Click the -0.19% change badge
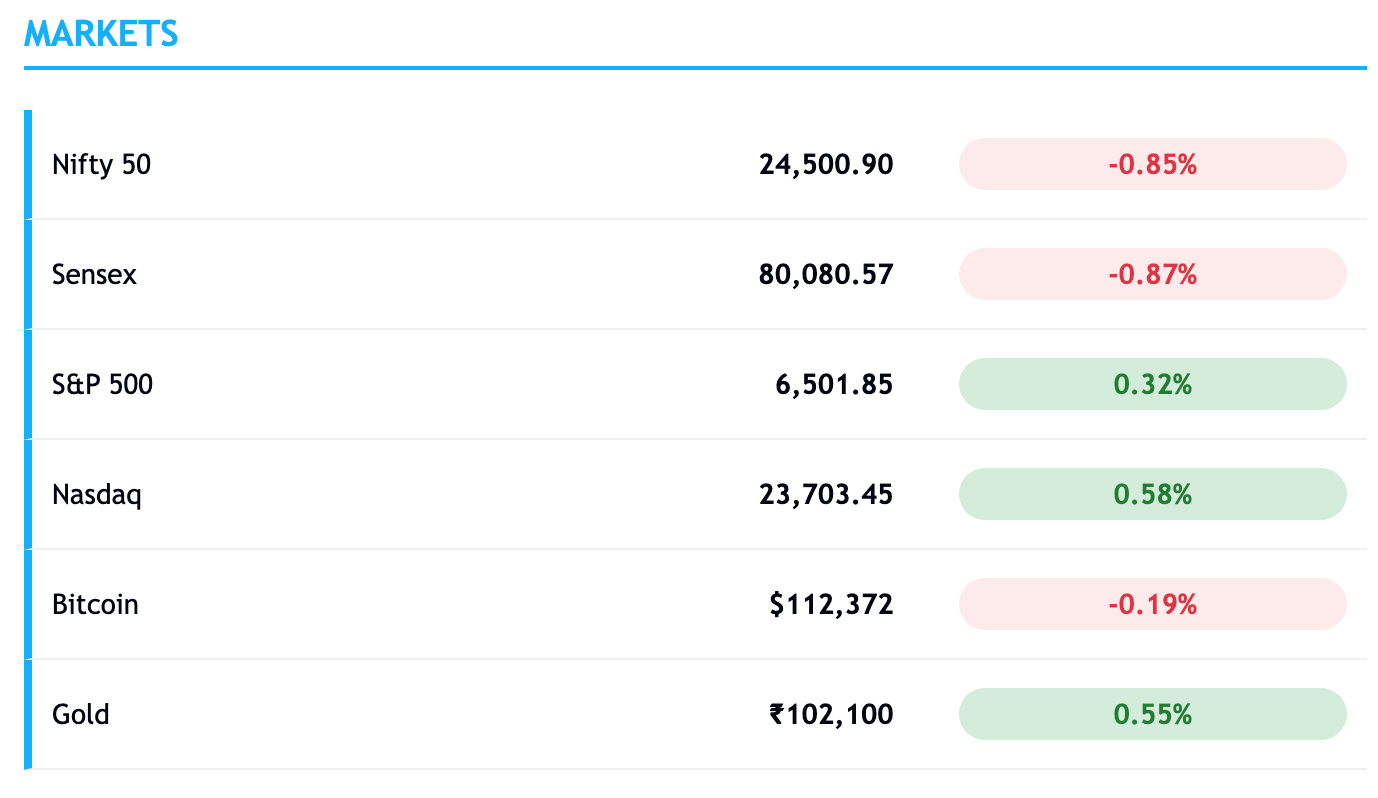Viewport: 1378px width, 798px height. [1153, 604]
